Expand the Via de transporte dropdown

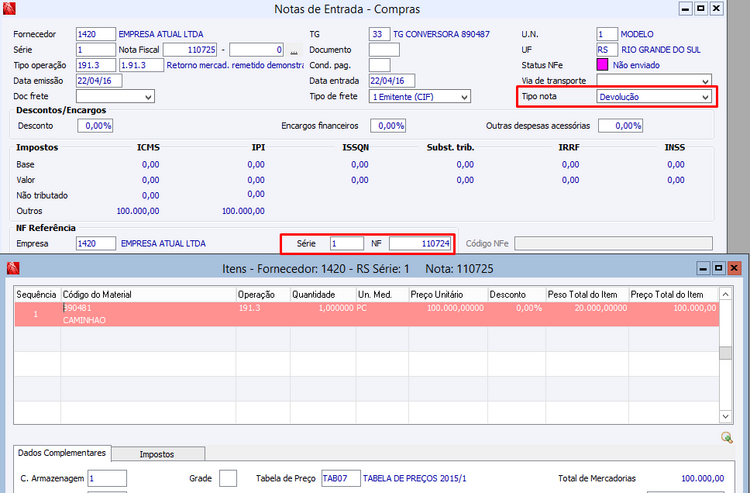tap(706, 80)
